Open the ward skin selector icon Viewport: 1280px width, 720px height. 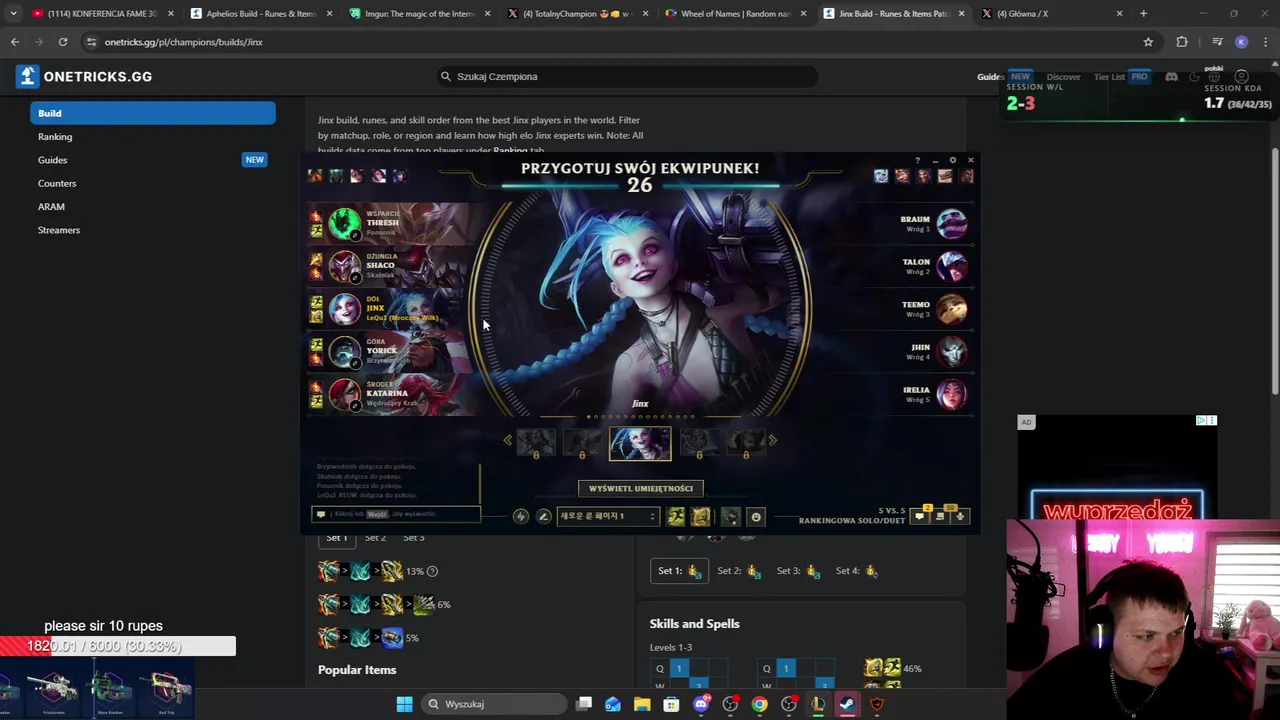tap(731, 516)
